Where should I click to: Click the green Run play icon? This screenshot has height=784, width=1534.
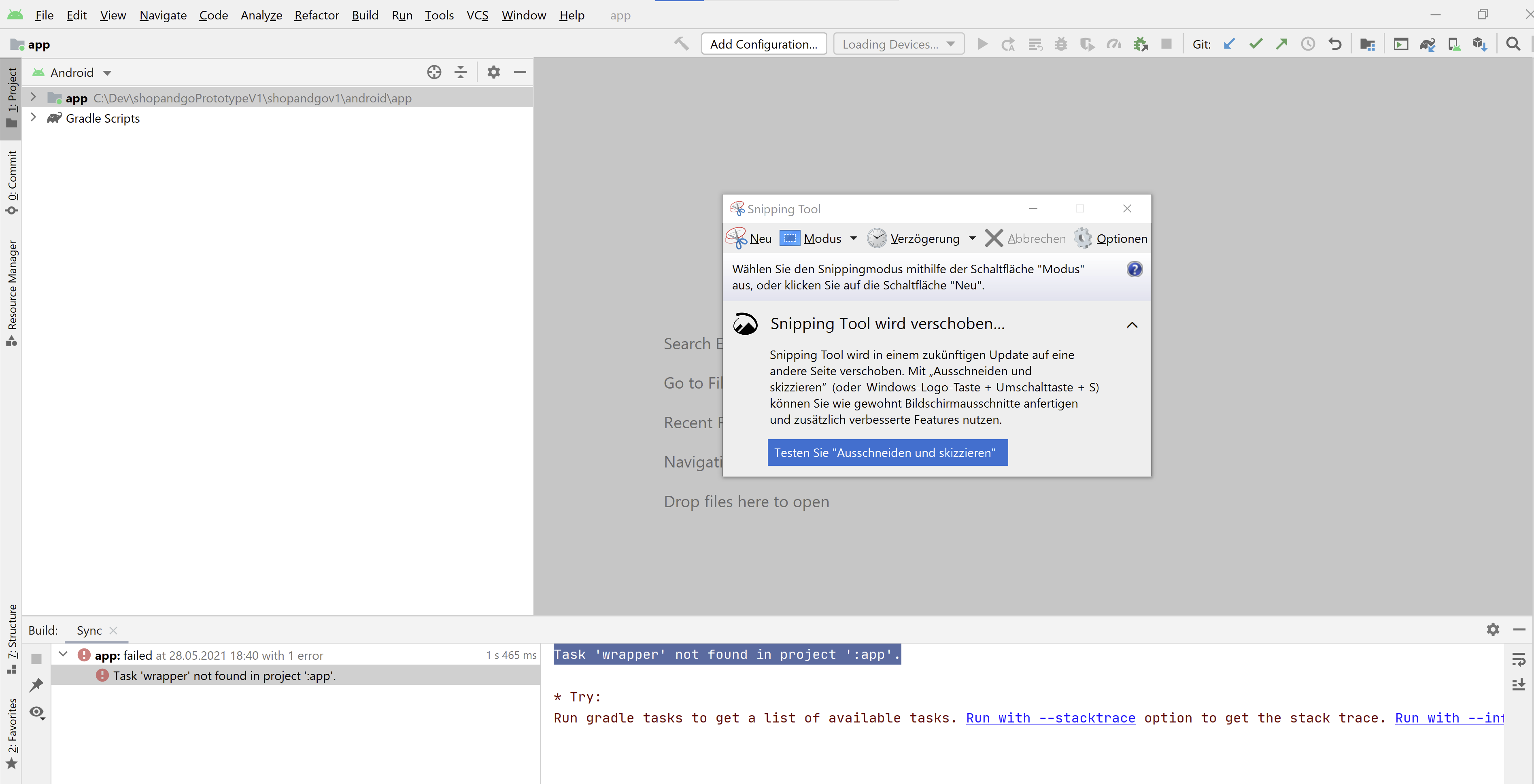(x=983, y=44)
